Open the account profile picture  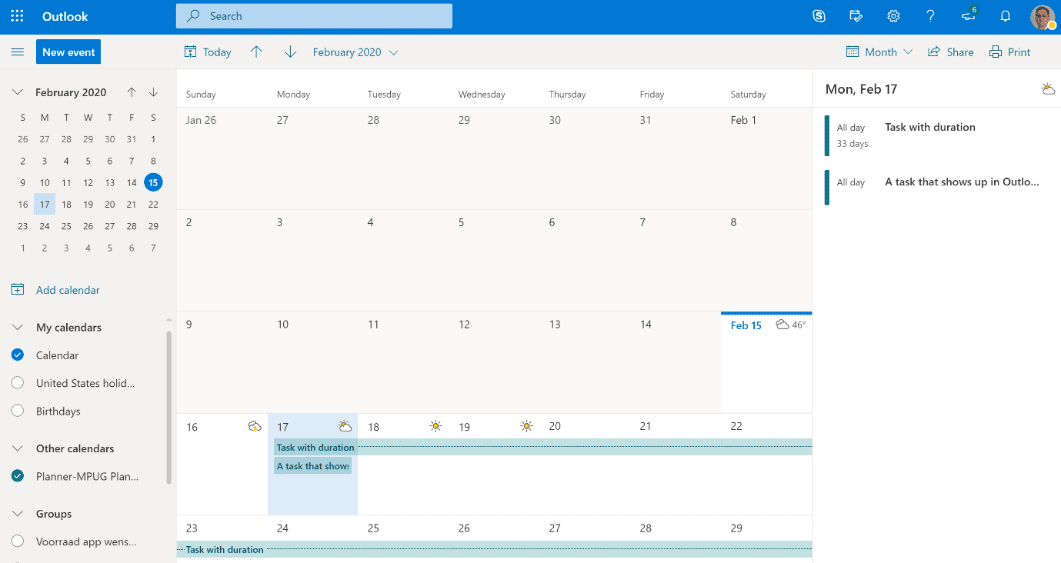pyautogui.click(x=1043, y=17)
